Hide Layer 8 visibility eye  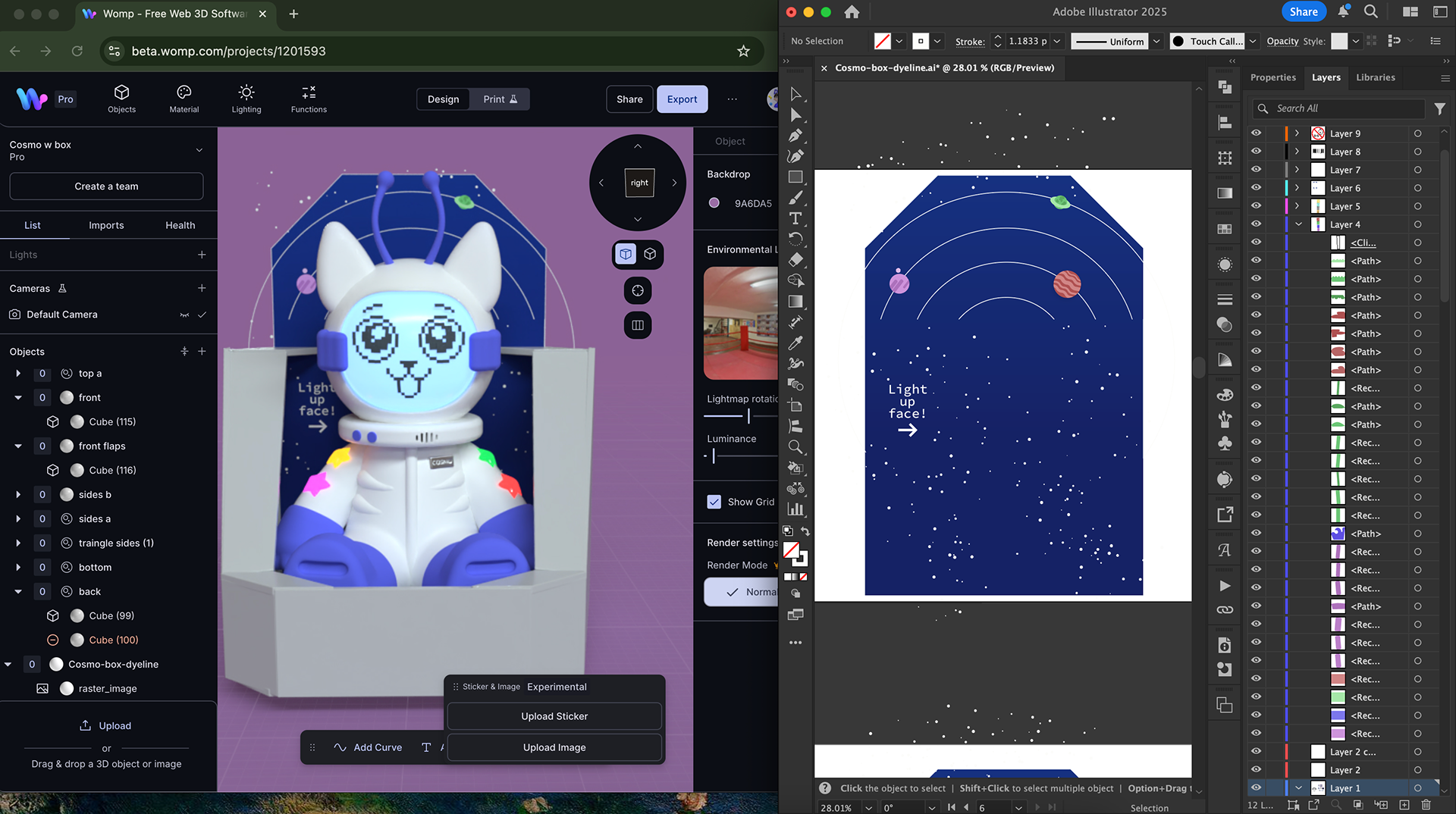point(1256,151)
